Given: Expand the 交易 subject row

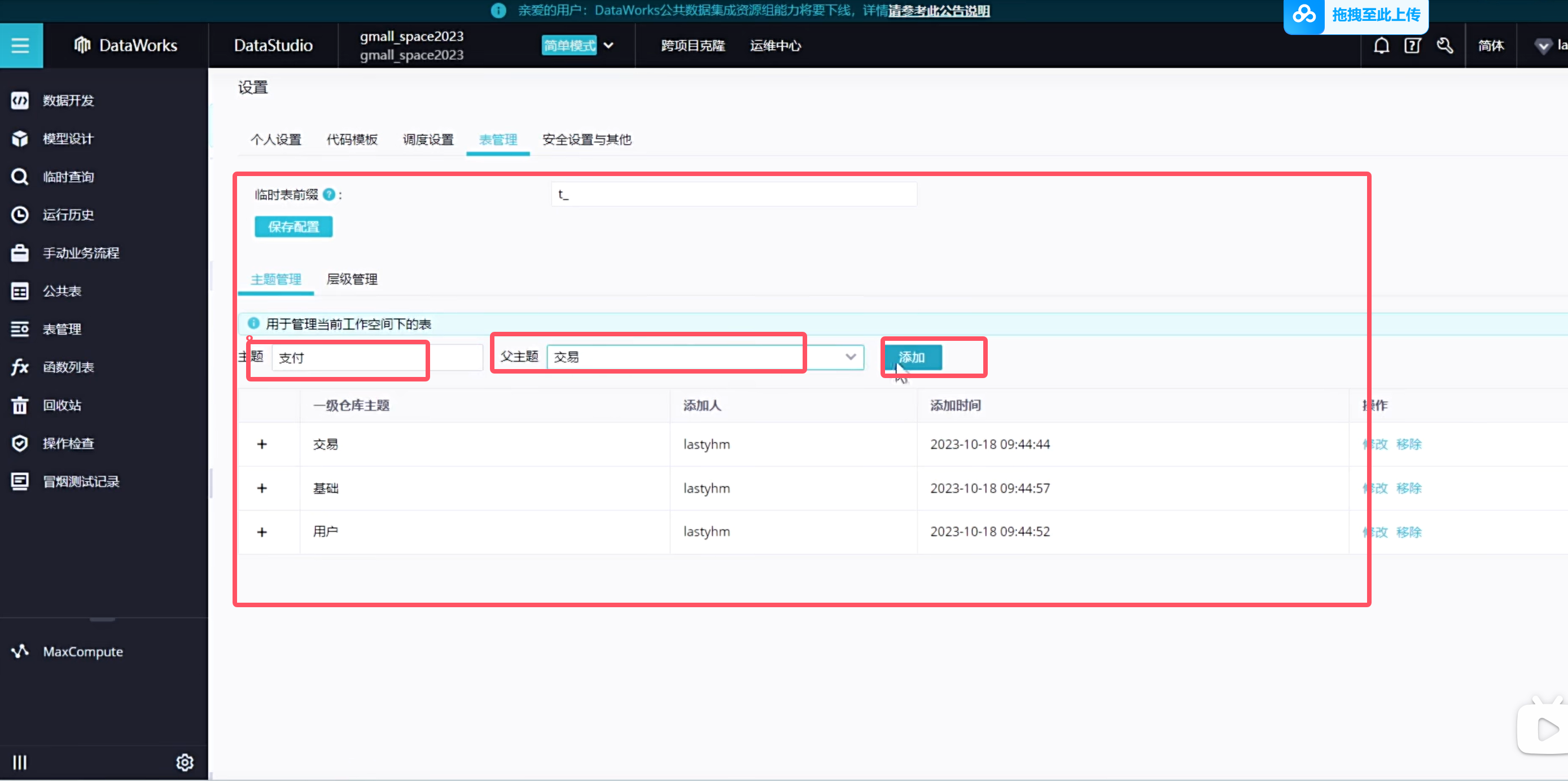Looking at the screenshot, I should coord(262,444).
